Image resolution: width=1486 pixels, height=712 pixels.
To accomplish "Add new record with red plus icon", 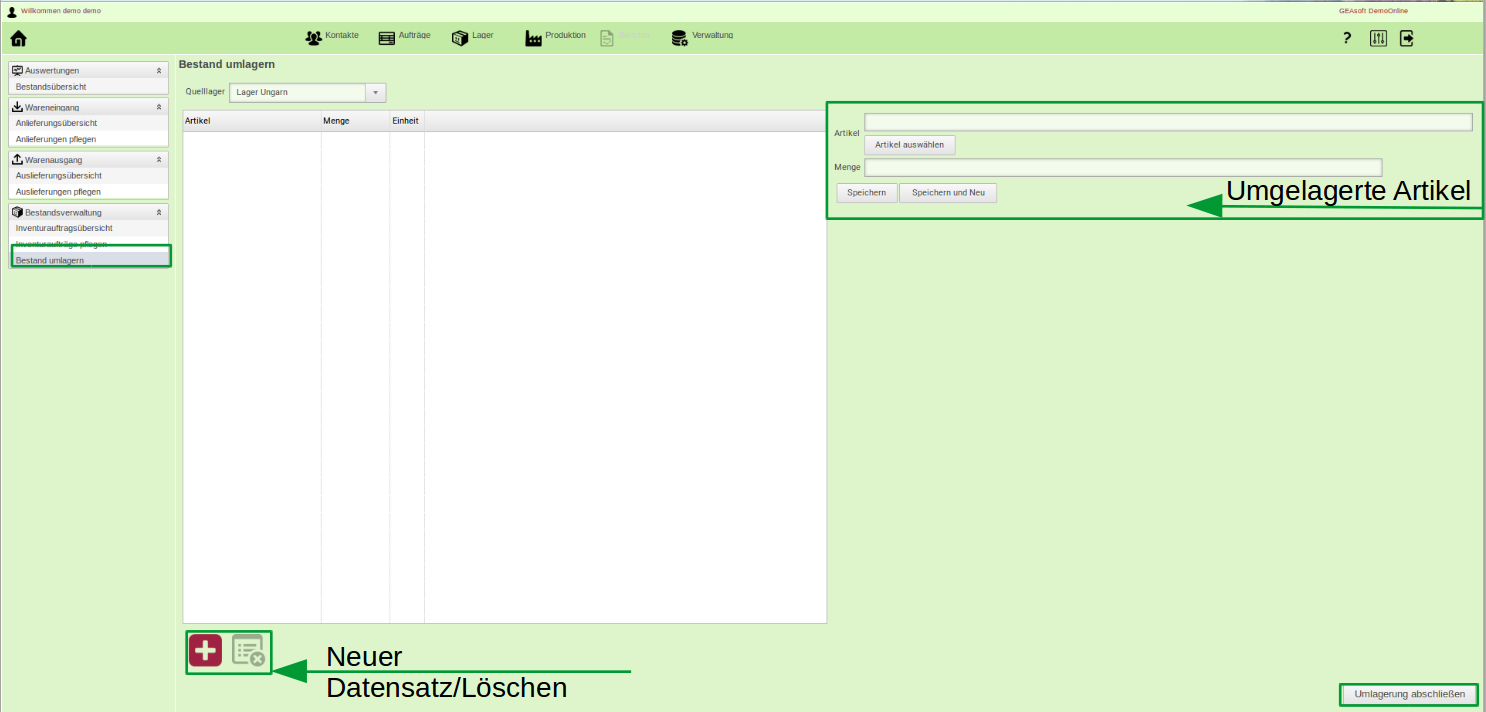I will [205, 651].
